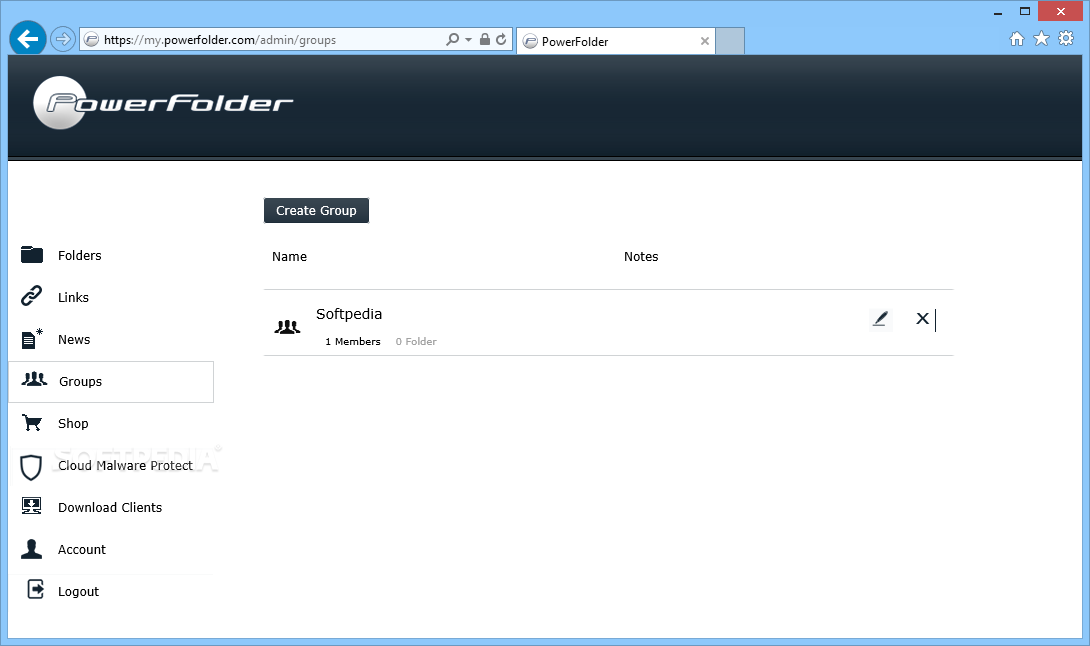Click the Groups people icon in sidebar
The image size is (1090, 646).
(x=34, y=380)
